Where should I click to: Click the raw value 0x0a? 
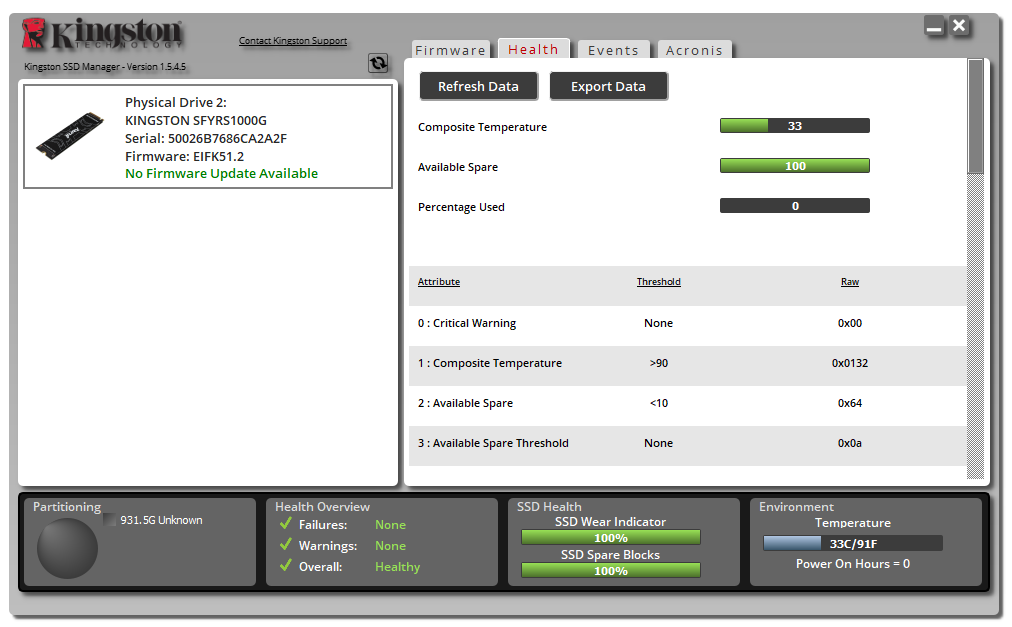849,443
